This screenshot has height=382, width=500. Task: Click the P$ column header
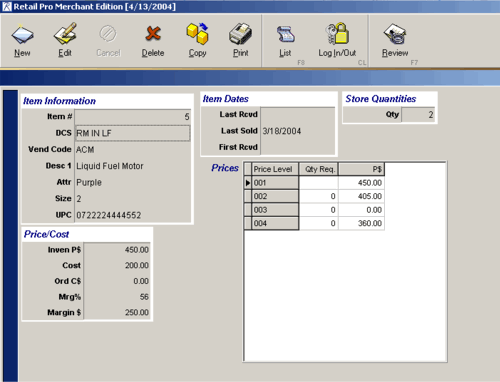tap(362, 169)
